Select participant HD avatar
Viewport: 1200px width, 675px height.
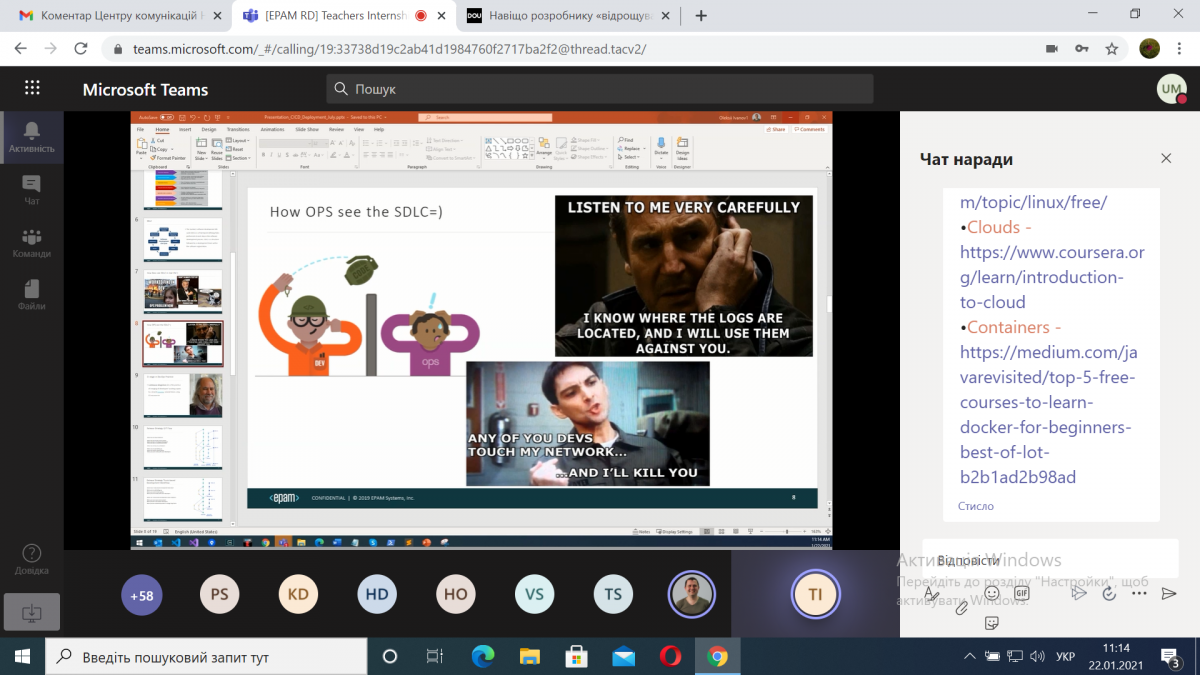pyautogui.click(x=377, y=594)
